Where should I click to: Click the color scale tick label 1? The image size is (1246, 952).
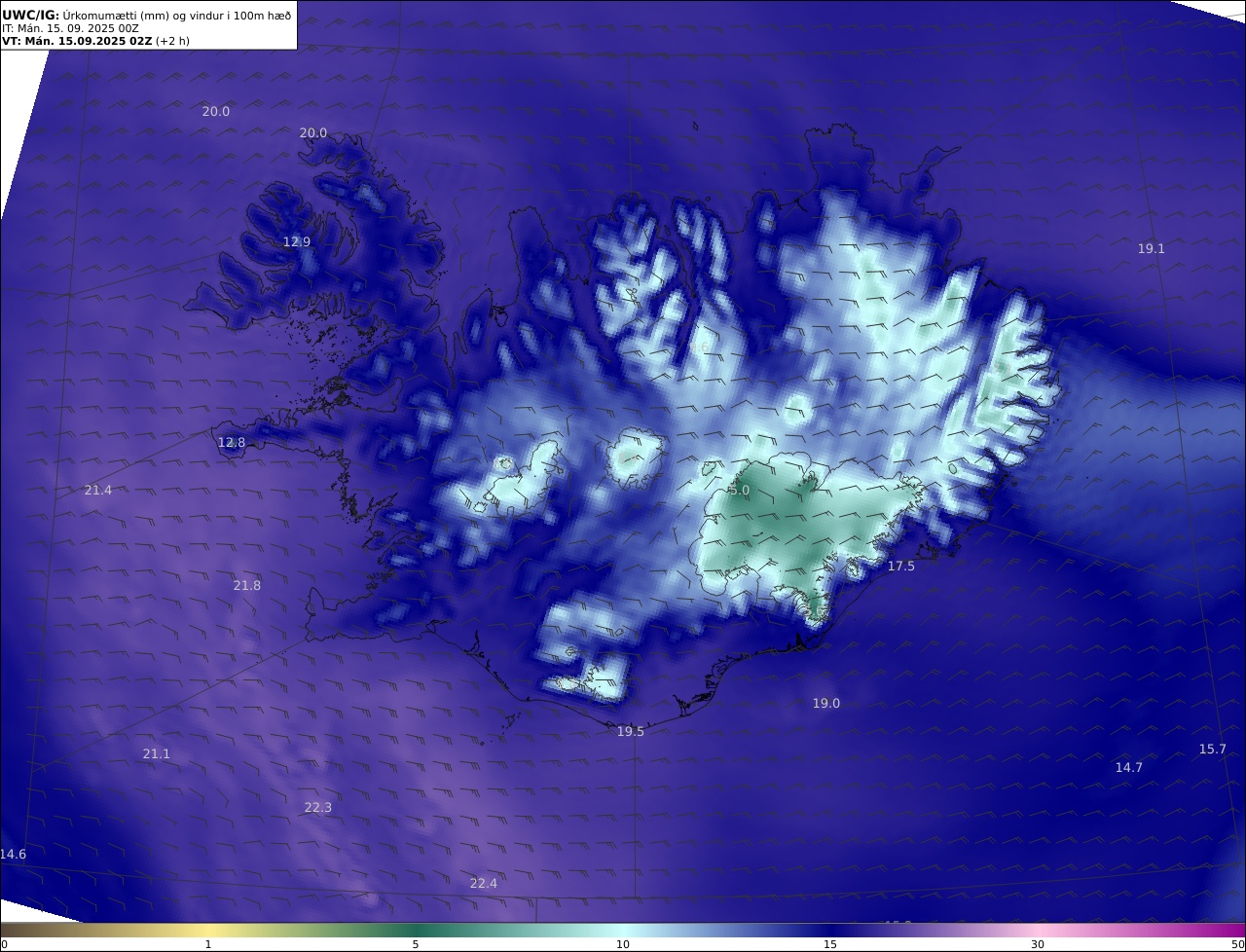tap(208, 944)
